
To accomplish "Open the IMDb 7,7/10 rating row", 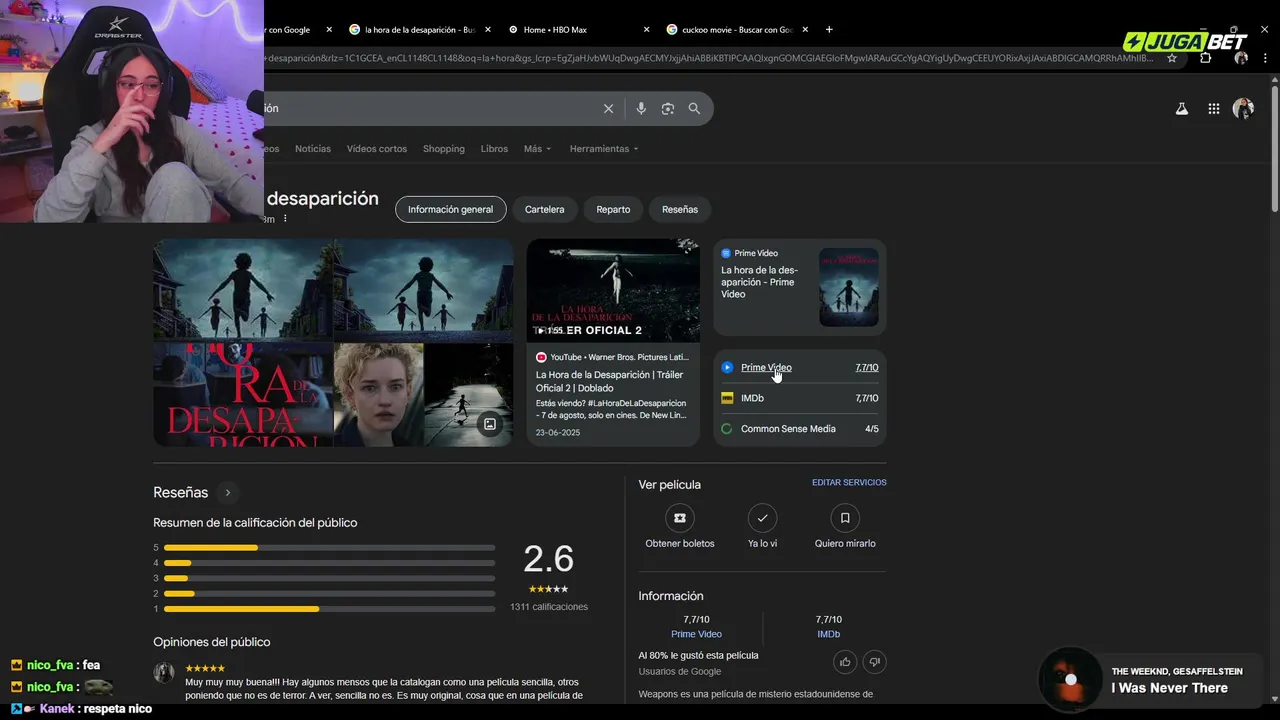I will tap(800, 398).
